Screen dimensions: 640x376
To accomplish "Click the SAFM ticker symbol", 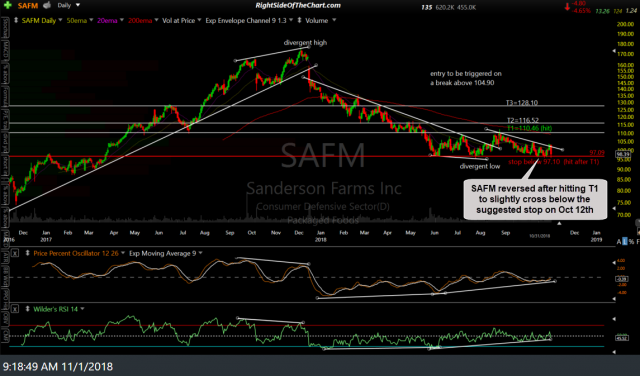I will point(28,6).
